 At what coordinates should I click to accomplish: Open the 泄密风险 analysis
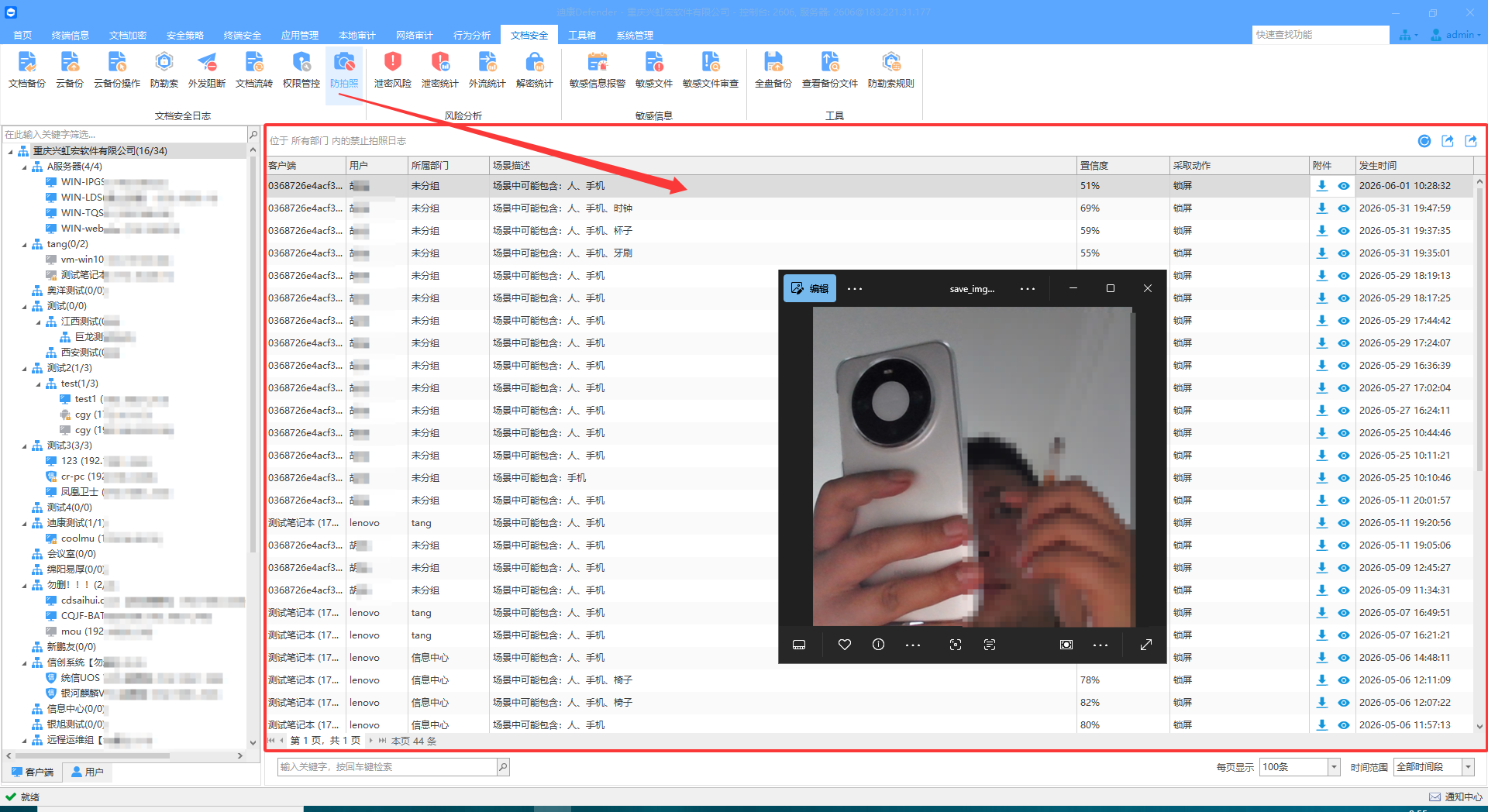click(393, 70)
